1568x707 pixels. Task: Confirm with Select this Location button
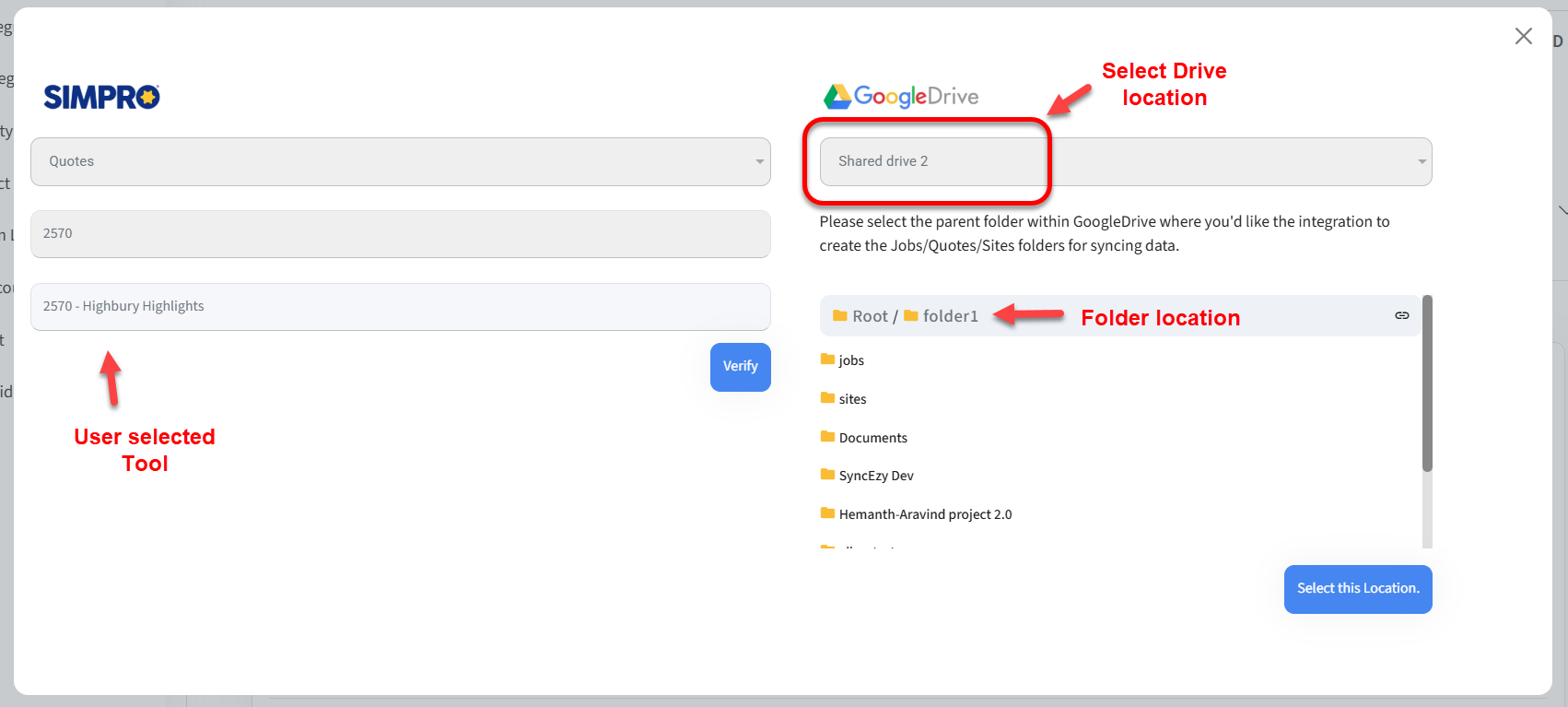[x=1357, y=589]
